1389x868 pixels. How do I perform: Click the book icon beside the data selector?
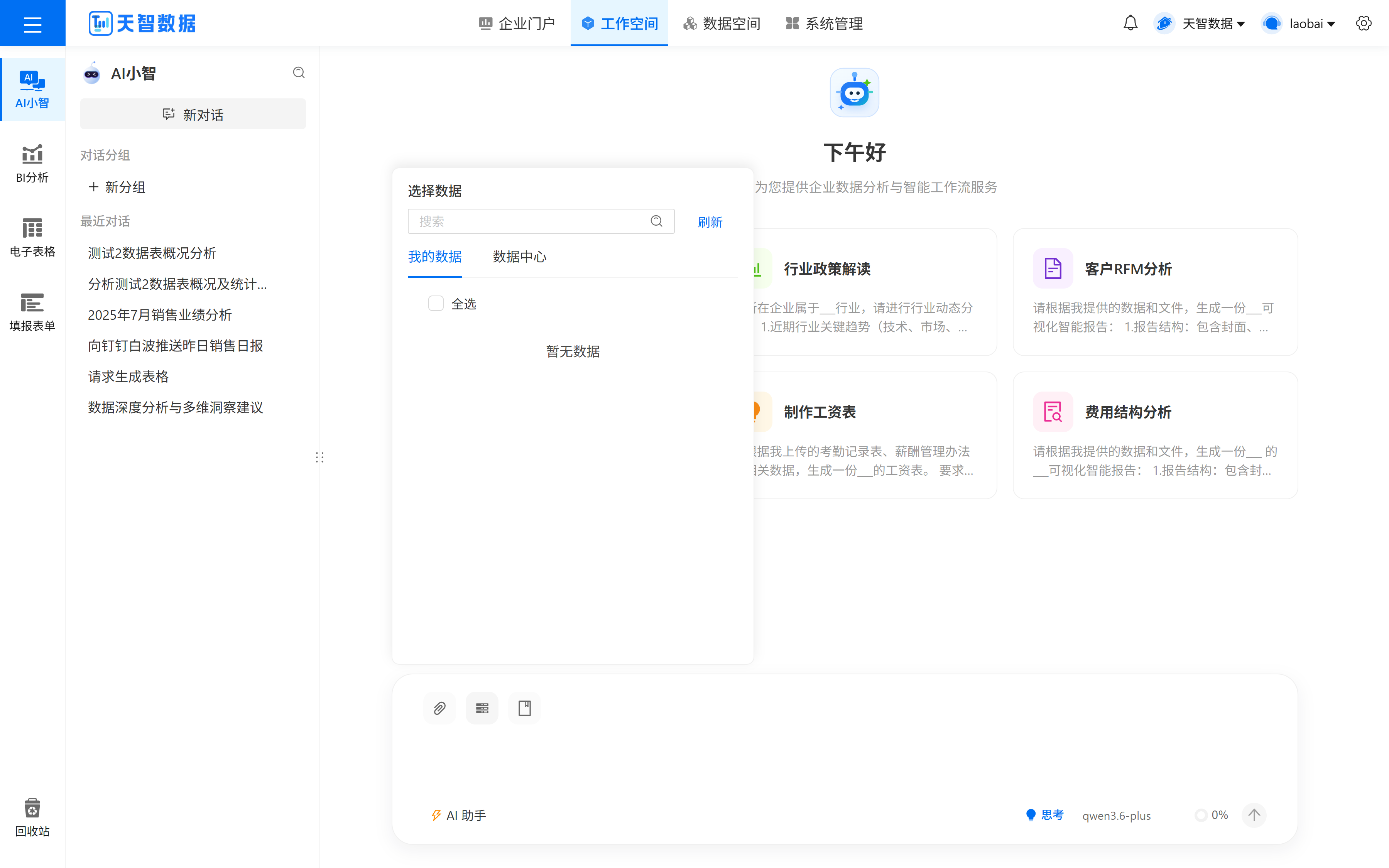coord(525,708)
